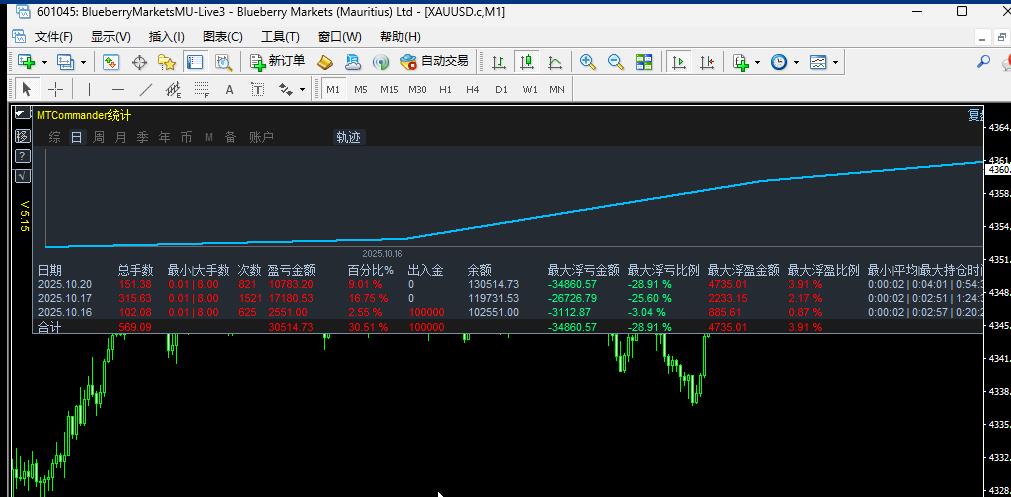Viewport: 1011px width, 497px height.
Task: Switch to M15 timeframe
Action: point(389,89)
